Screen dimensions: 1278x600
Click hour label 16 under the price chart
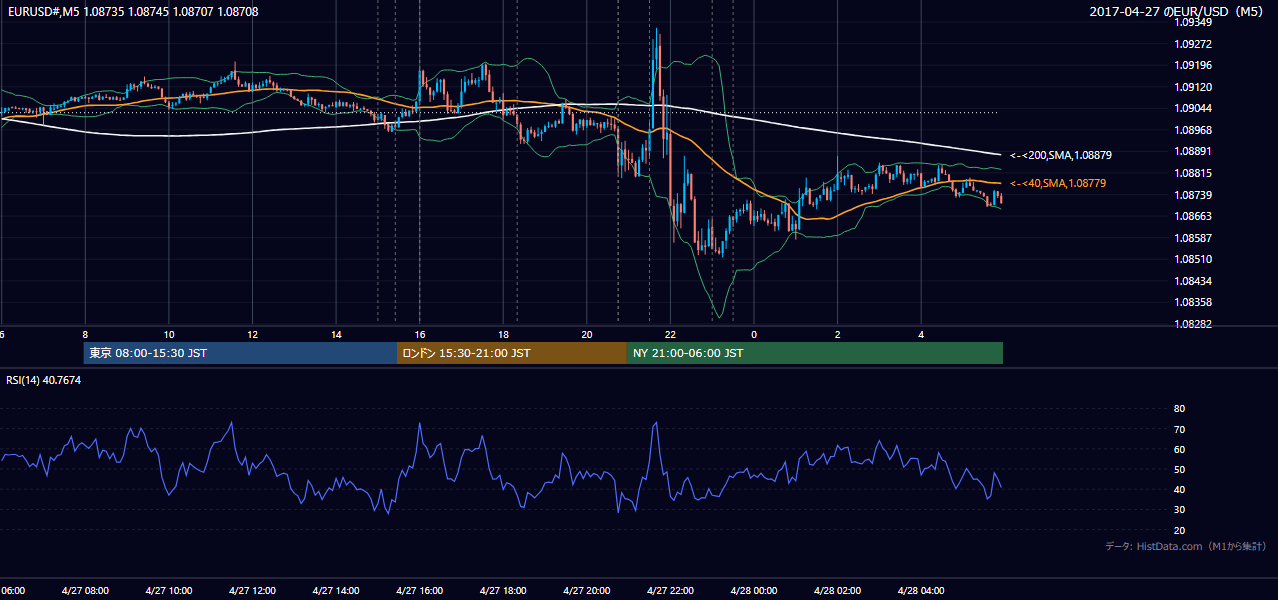click(x=419, y=335)
